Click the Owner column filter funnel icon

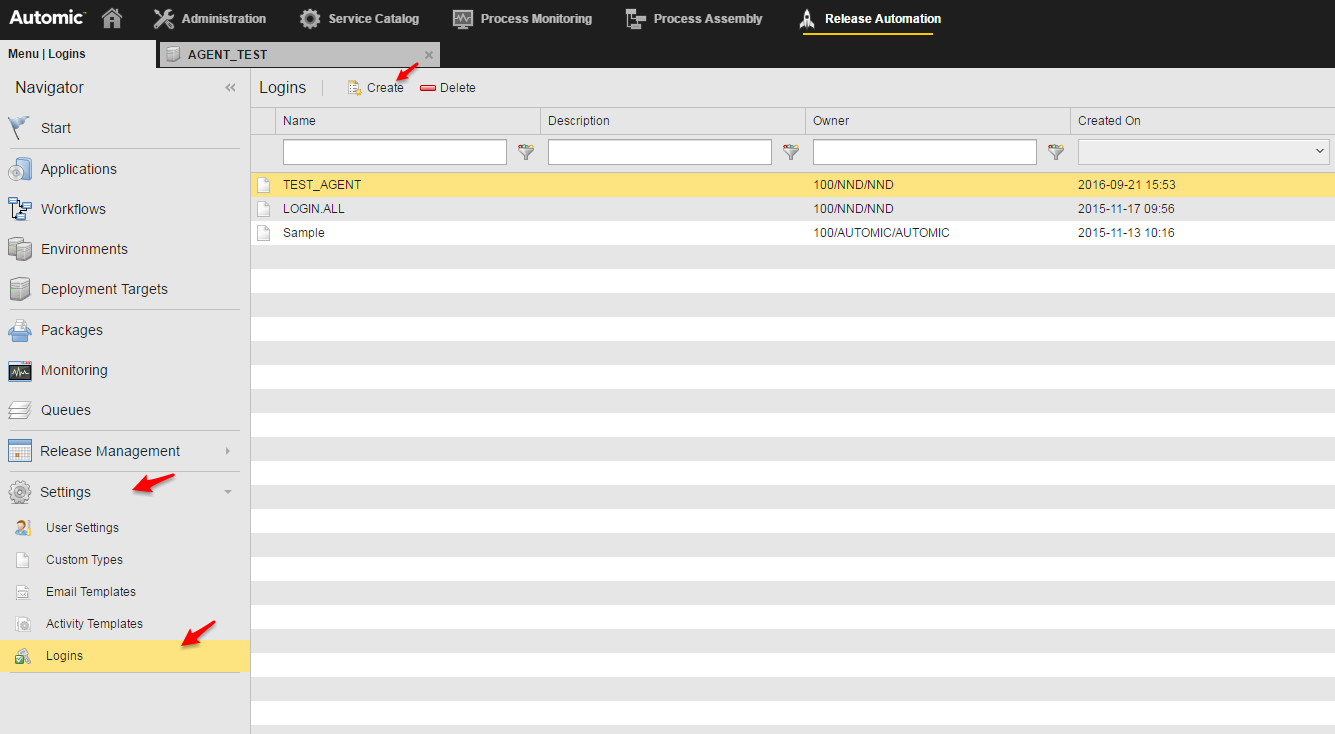click(1055, 152)
